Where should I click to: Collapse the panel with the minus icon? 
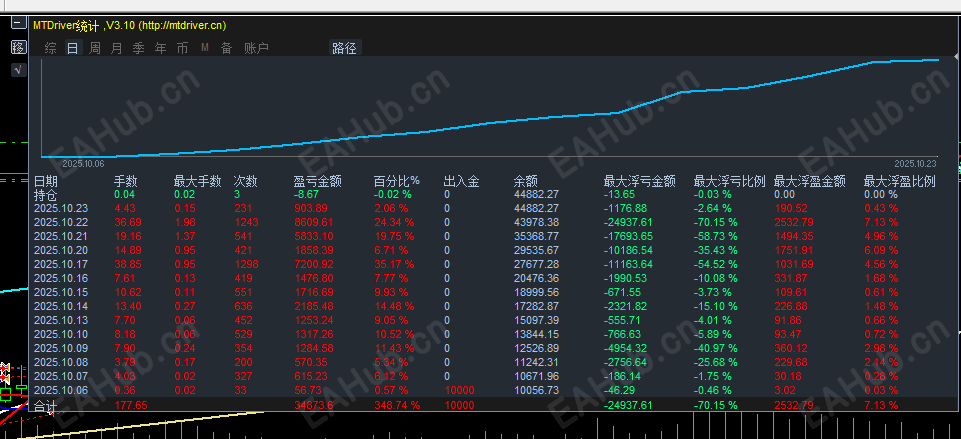click(x=18, y=23)
